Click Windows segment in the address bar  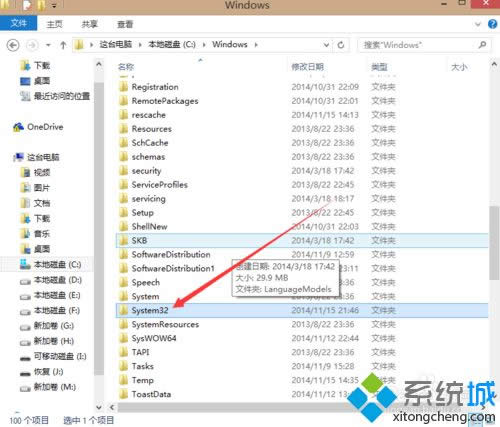pyautogui.click(x=230, y=44)
